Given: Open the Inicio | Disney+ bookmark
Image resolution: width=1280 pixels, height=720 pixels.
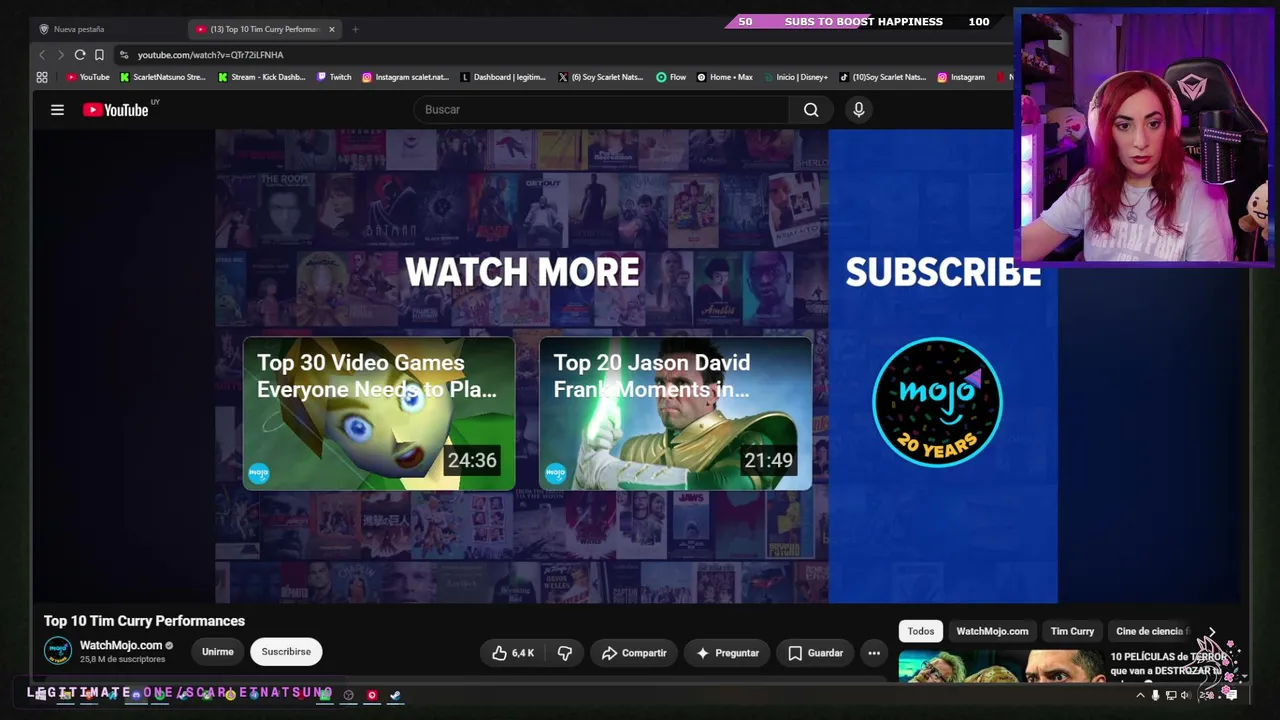Looking at the screenshot, I should [795, 77].
